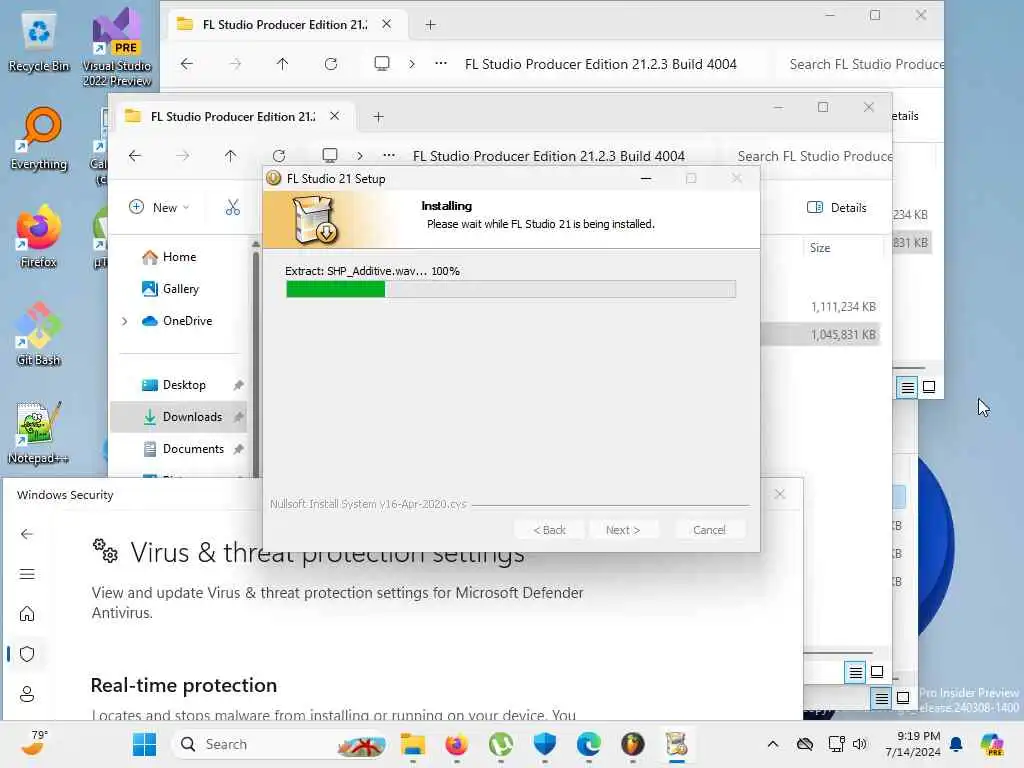Open Copilot Preview icon in taskbar
1024x768 pixels.
pyautogui.click(x=992, y=744)
